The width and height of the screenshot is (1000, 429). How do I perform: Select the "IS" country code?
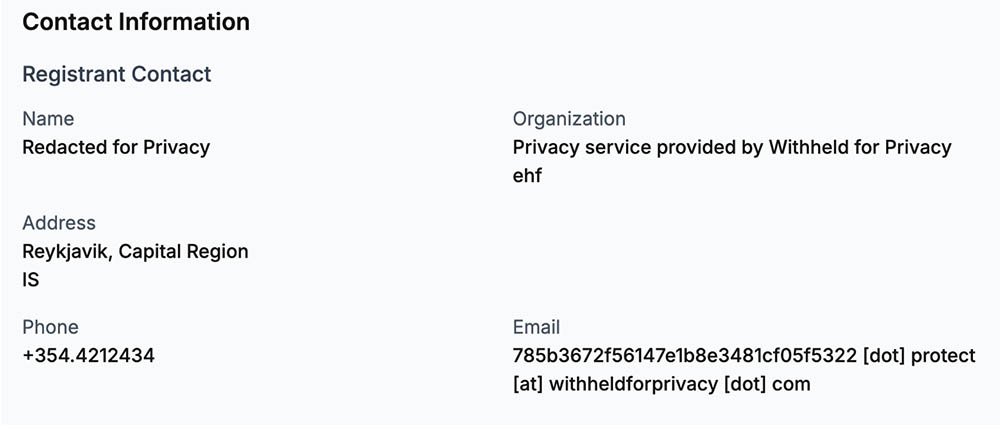[x=31, y=280]
